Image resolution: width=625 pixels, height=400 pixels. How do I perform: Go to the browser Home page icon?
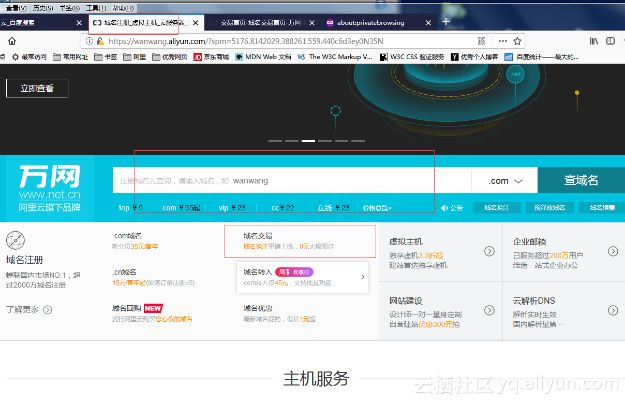click(x=12, y=41)
